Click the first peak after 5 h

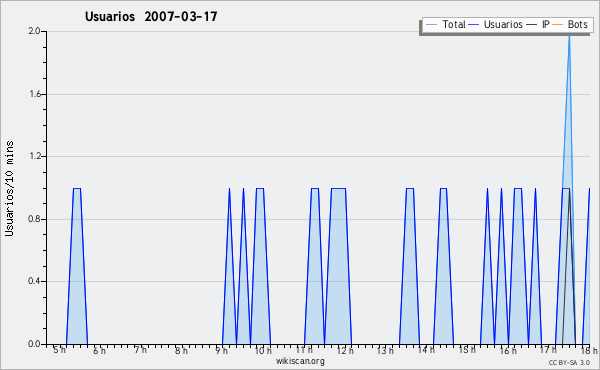point(77,266)
